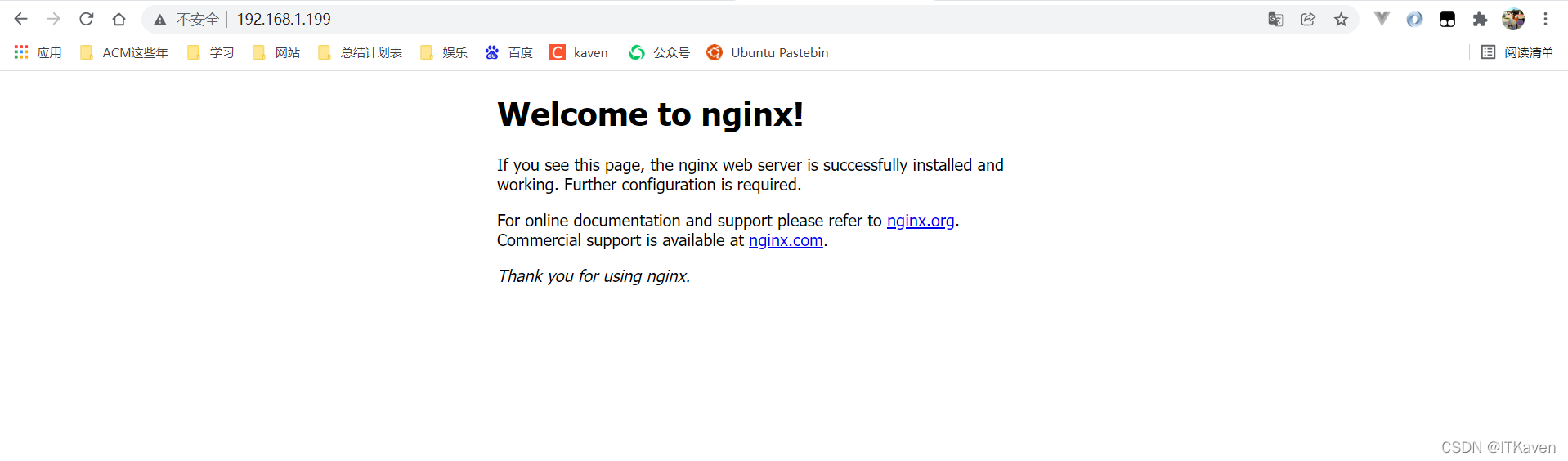Viewport: 1568px width, 461px height.
Task: Open the kaven bookmark
Action: 580,52
